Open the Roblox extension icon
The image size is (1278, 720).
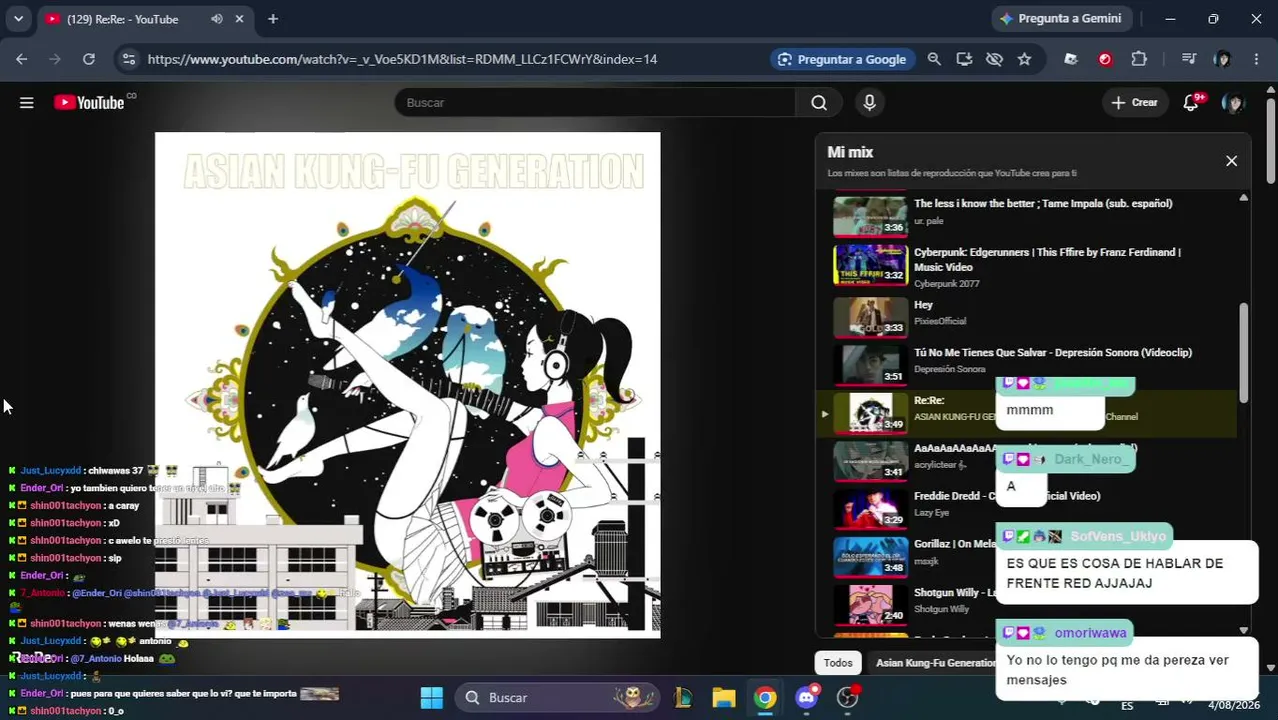[x=1071, y=59]
